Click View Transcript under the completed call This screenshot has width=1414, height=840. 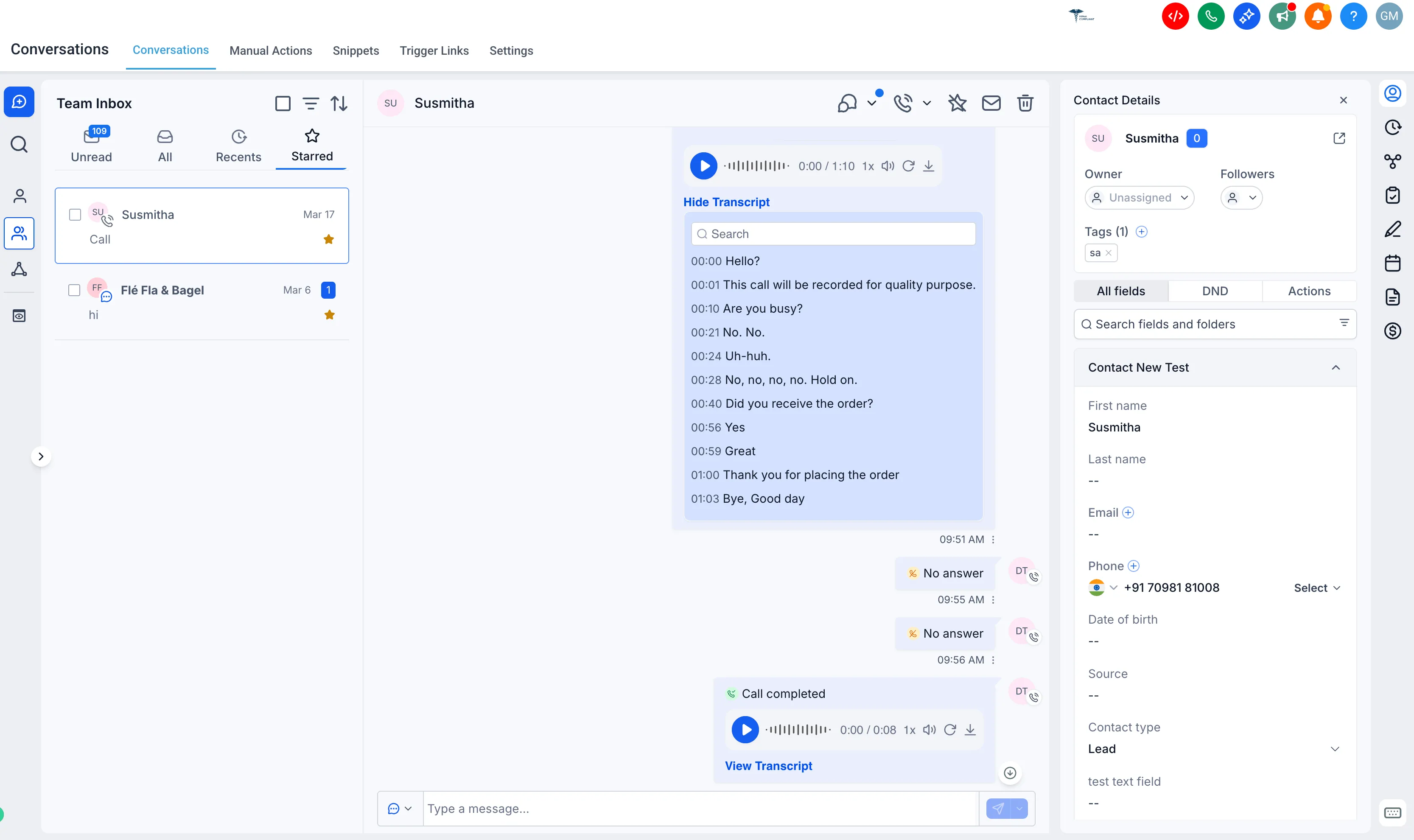pyautogui.click(x=768, y=766)
